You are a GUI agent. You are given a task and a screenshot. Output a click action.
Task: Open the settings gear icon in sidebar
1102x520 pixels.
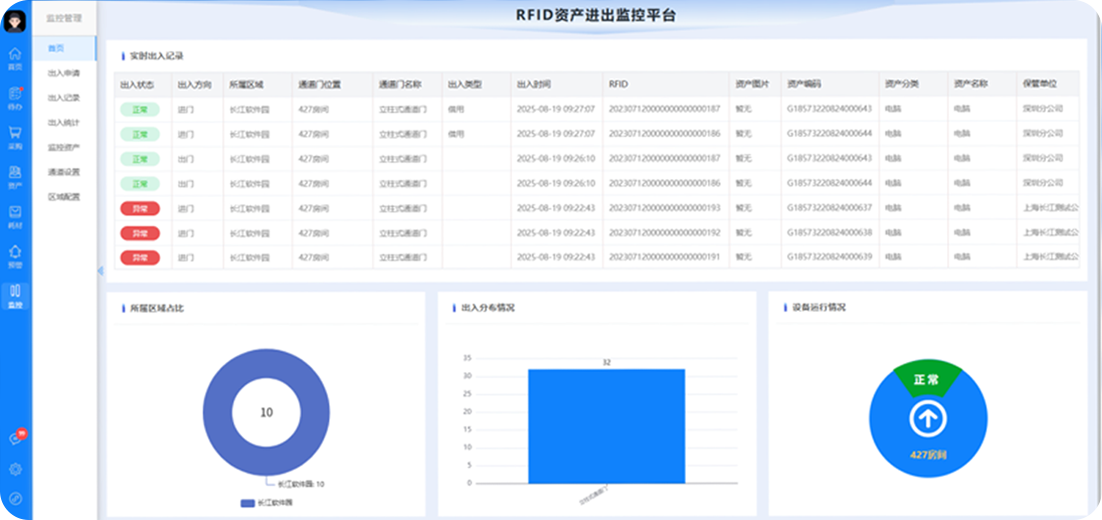(15, 469)
